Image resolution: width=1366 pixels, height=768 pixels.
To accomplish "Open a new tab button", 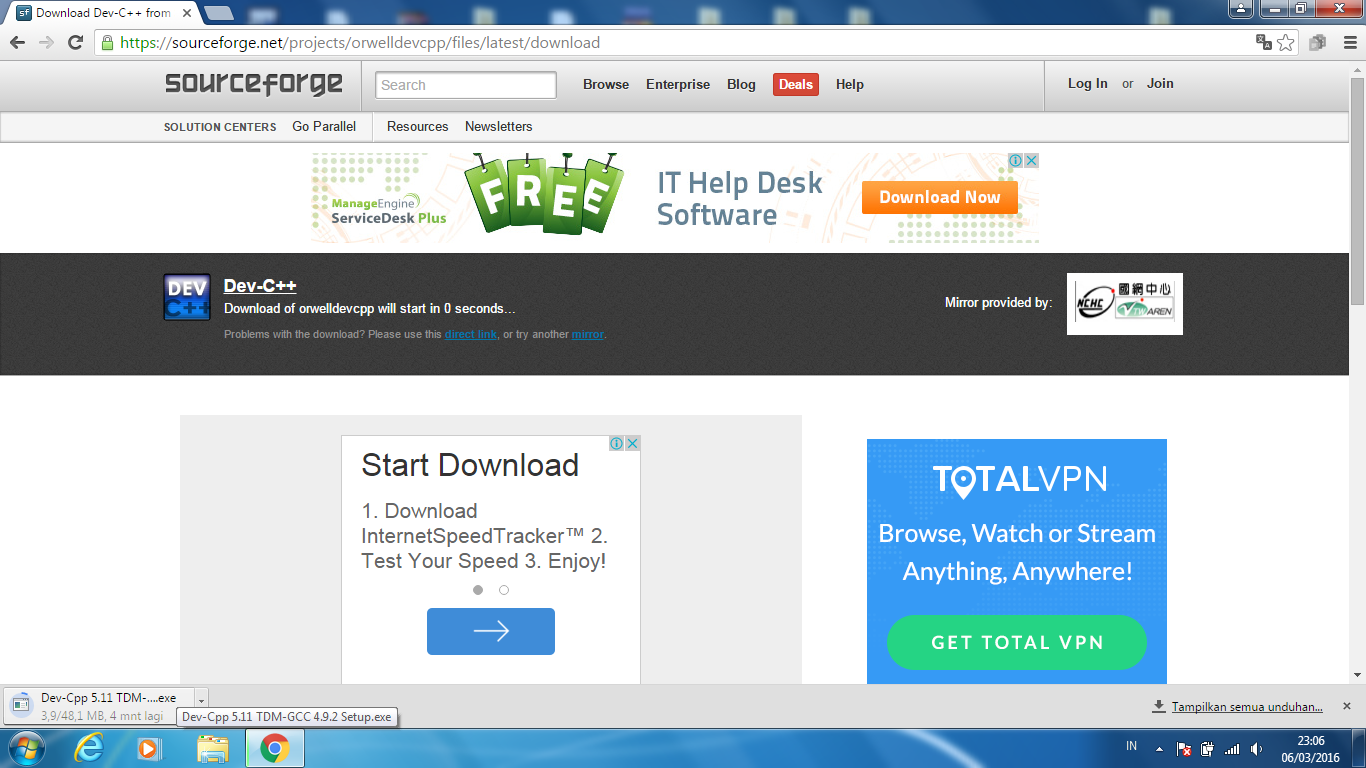I will pos(219,13).
